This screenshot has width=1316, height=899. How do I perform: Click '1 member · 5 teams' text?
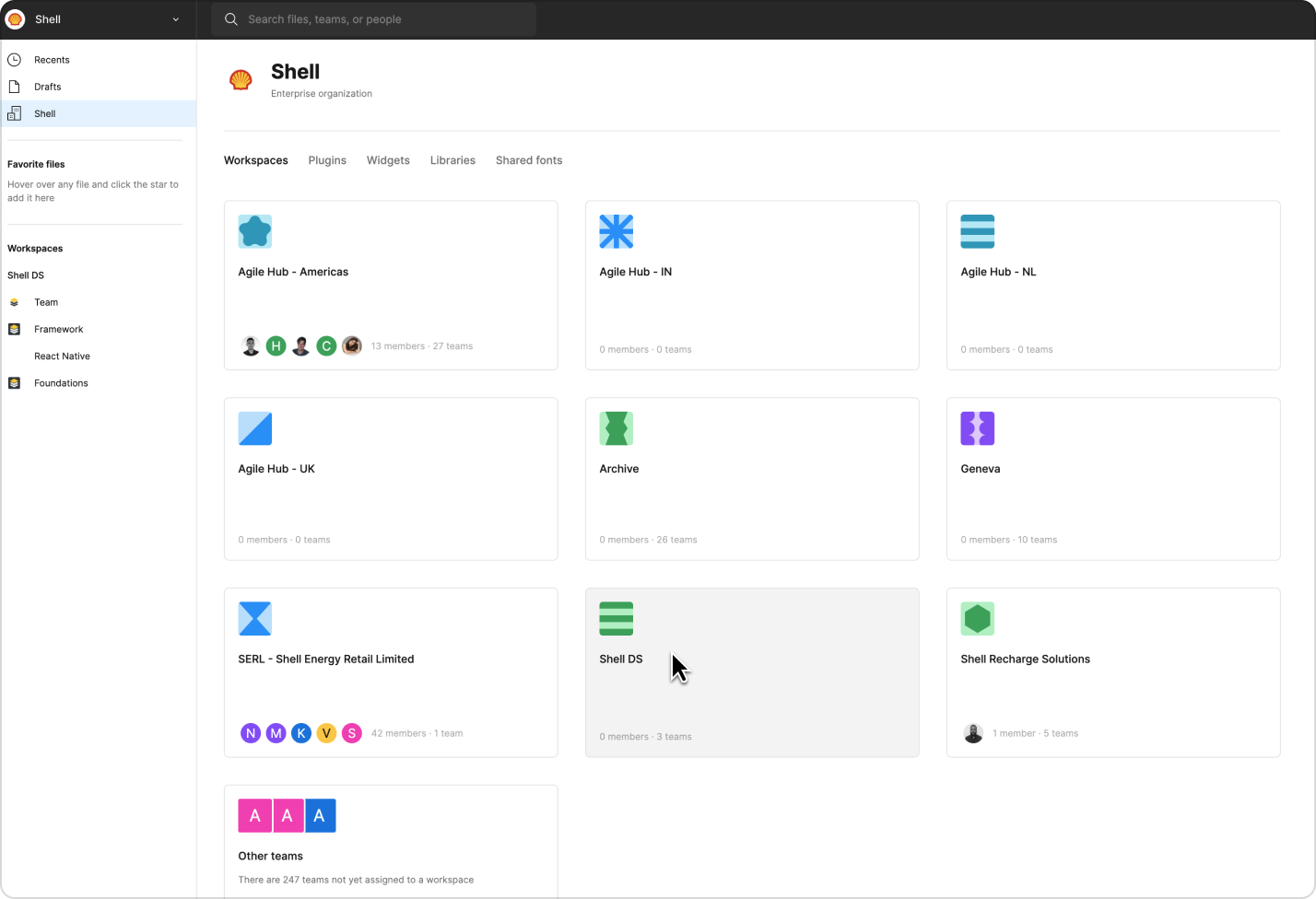[1036, 734]
